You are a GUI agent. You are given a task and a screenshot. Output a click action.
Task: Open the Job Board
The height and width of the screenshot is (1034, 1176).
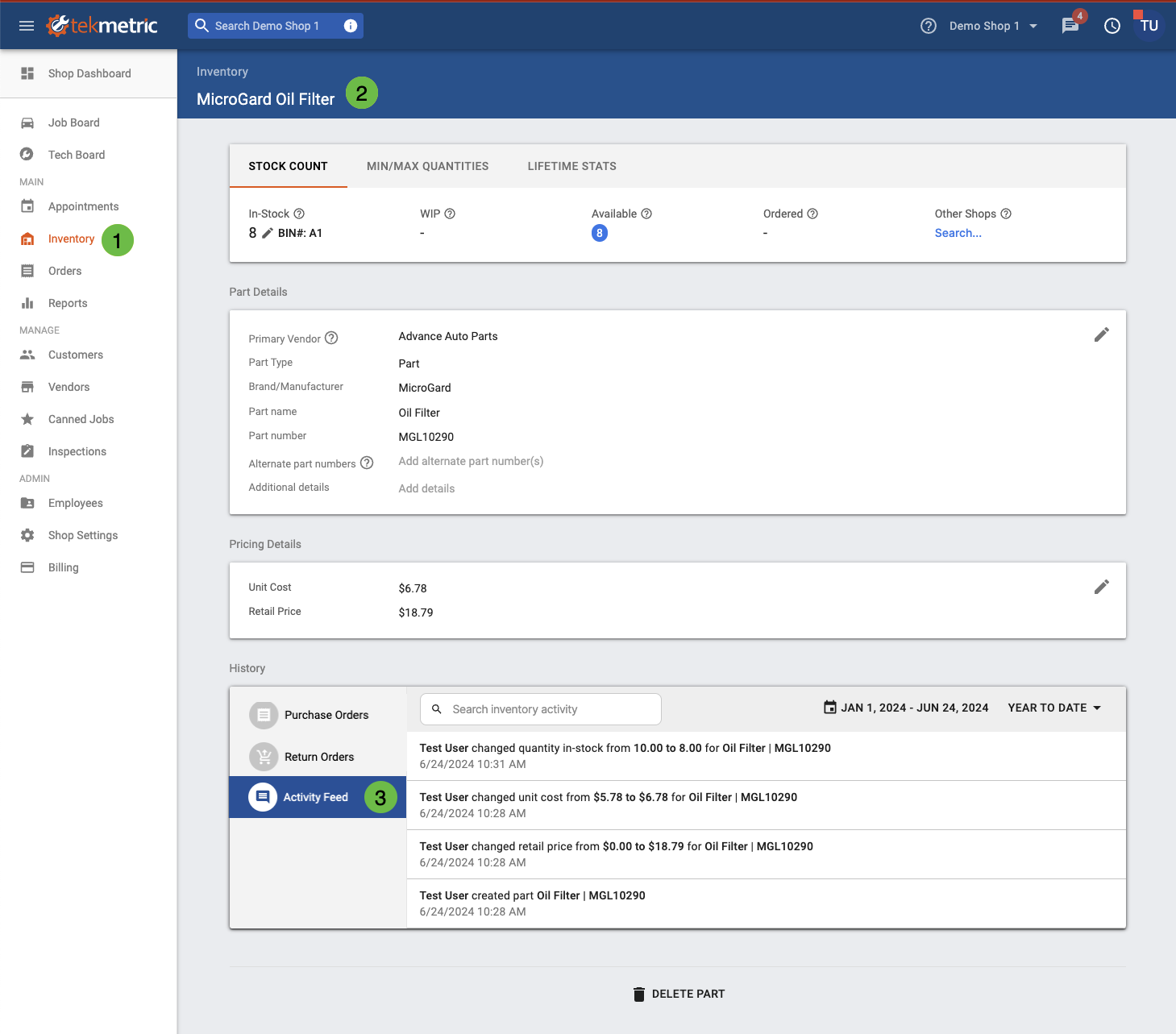coord(89,123)
